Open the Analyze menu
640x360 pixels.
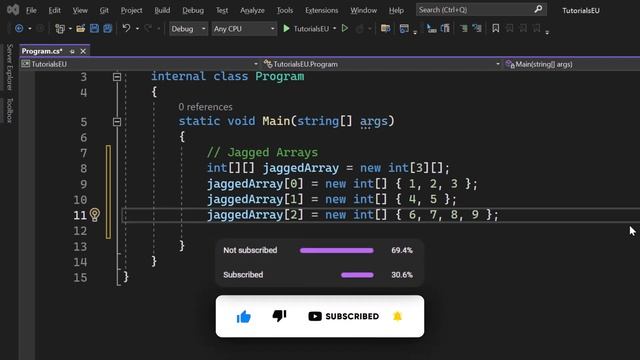click(252, 10)
